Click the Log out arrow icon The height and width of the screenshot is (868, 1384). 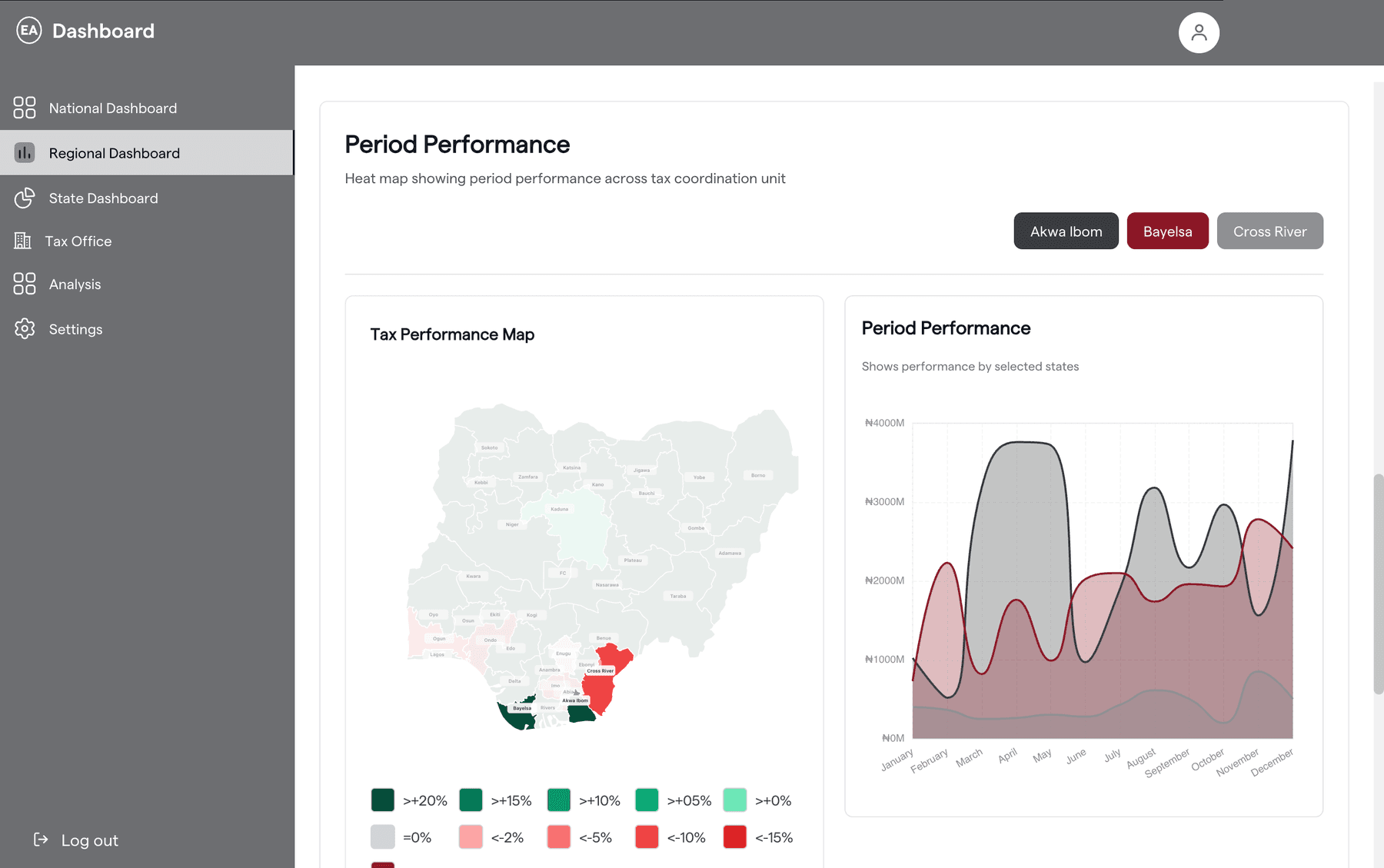pos(41,840)
